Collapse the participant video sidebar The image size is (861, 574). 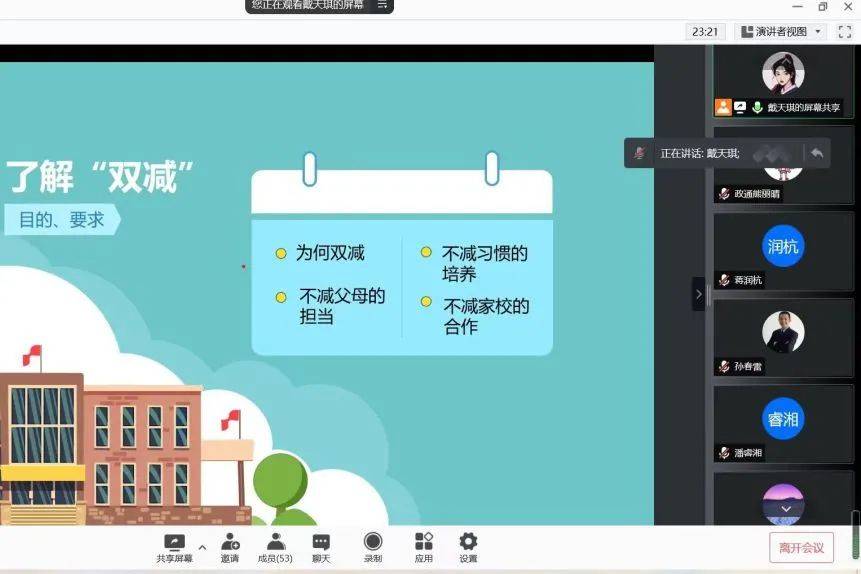[698, 294]
